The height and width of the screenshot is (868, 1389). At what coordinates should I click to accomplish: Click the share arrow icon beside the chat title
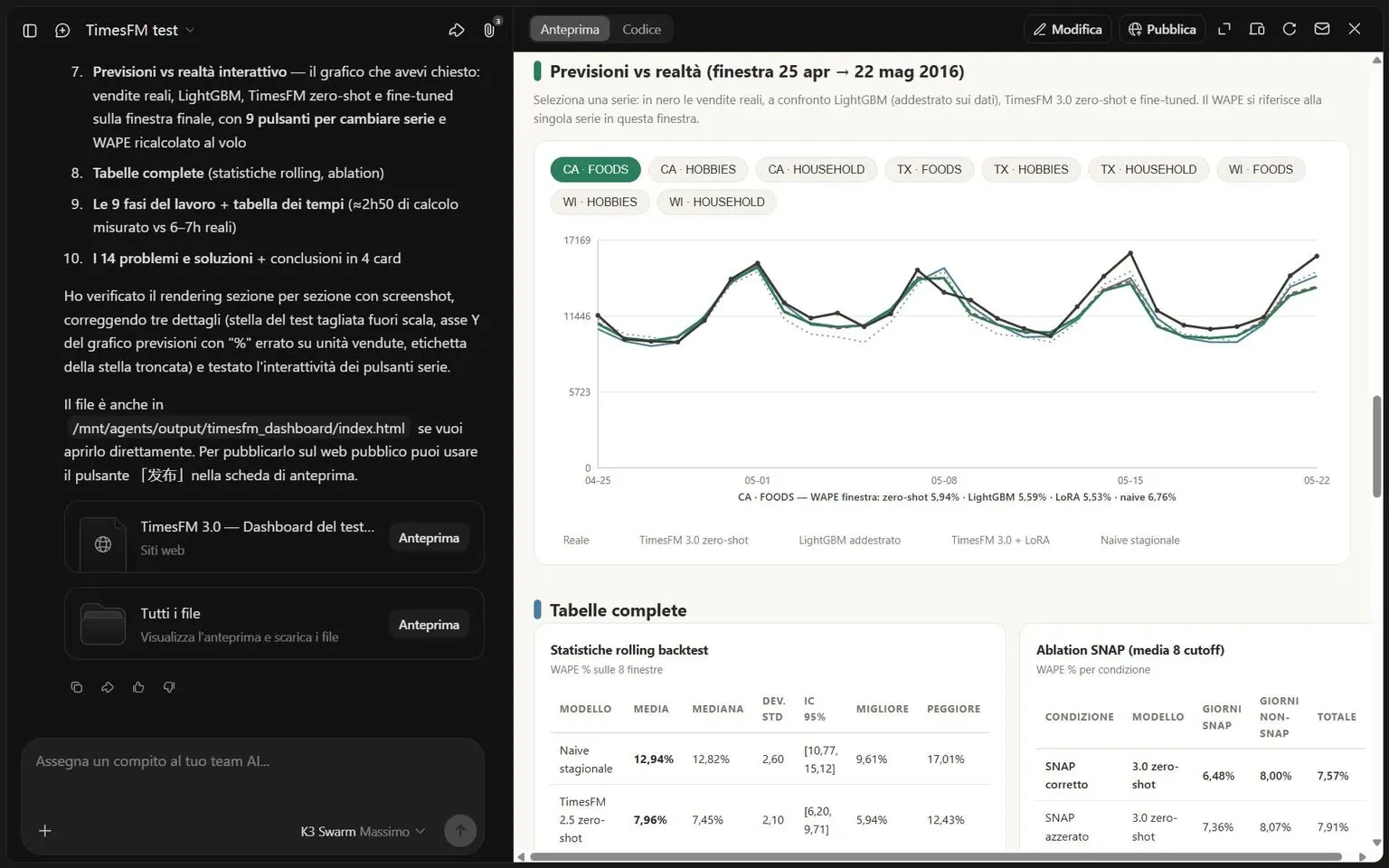coord(457,30)
